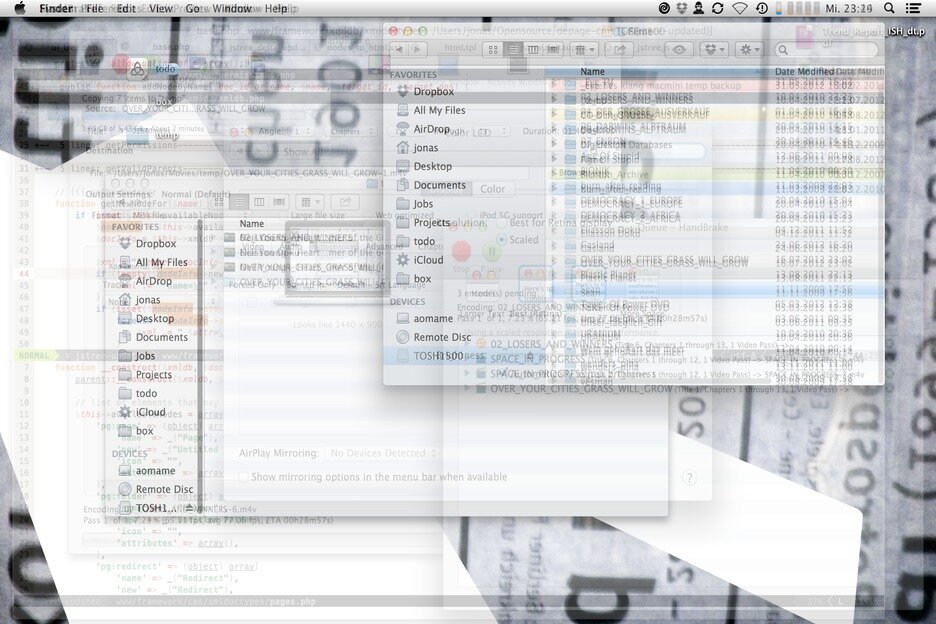The width and height of the screenshot is (936, 624).
Task: Open the File menu
Action: tap(94, 8)
